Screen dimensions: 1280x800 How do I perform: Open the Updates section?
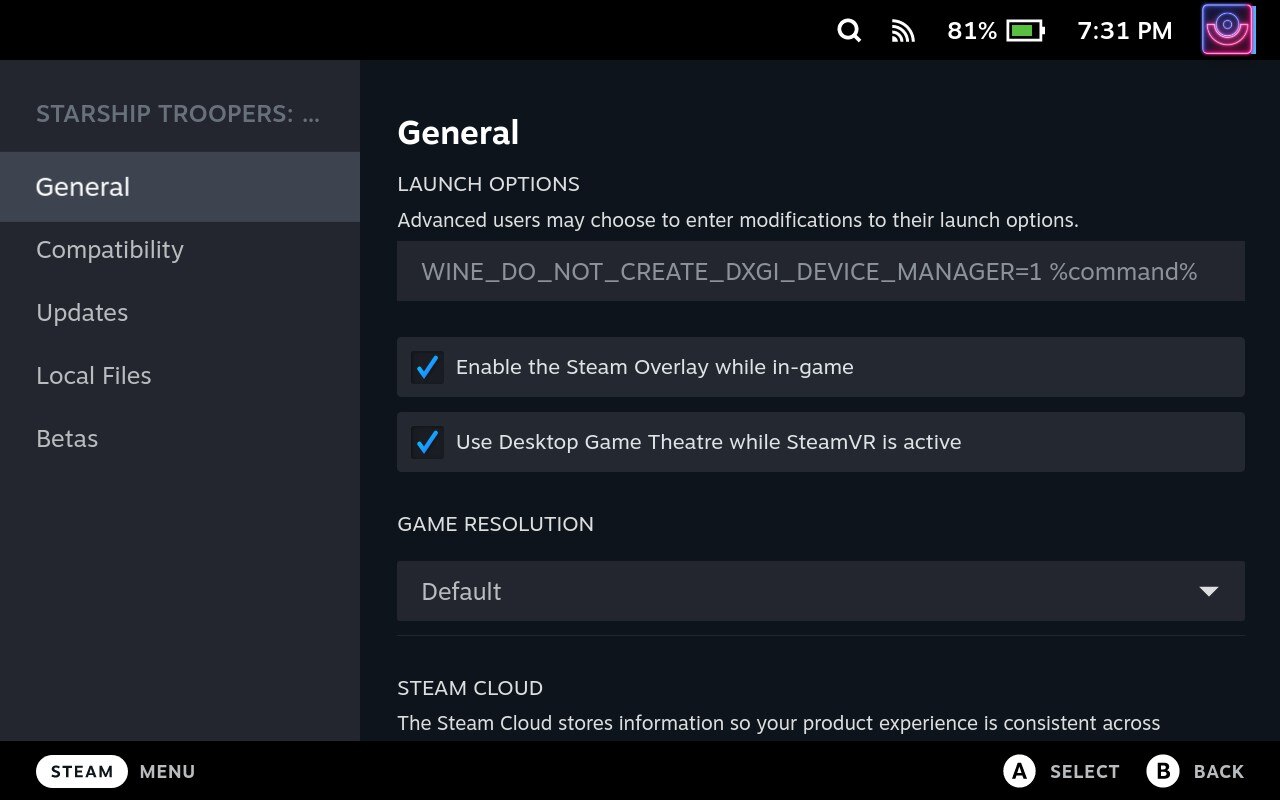[82, 313]
